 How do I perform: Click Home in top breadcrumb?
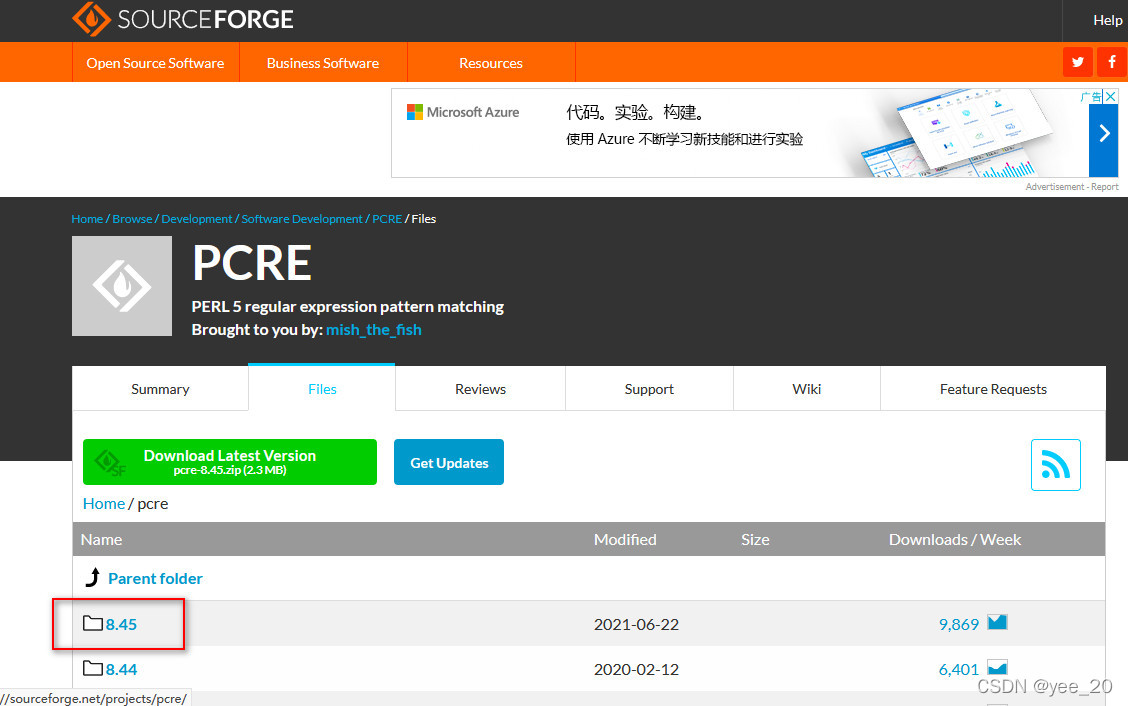(x=87, y=219)
